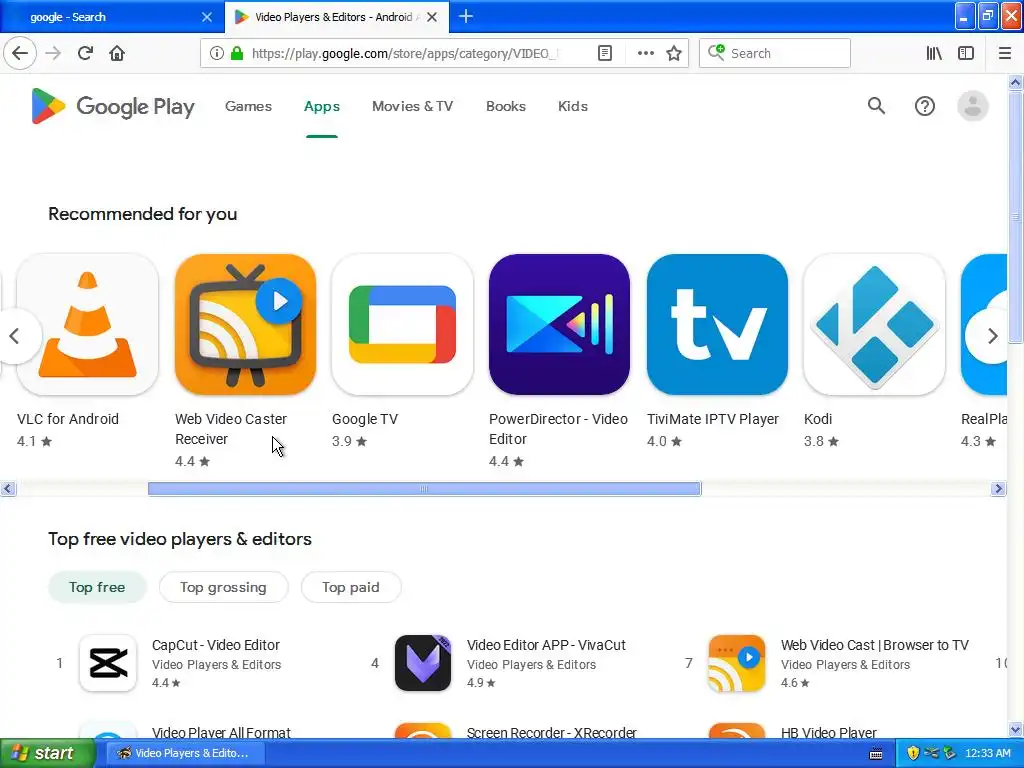
Task: Open the Firefox library icon
Action: 934,53
